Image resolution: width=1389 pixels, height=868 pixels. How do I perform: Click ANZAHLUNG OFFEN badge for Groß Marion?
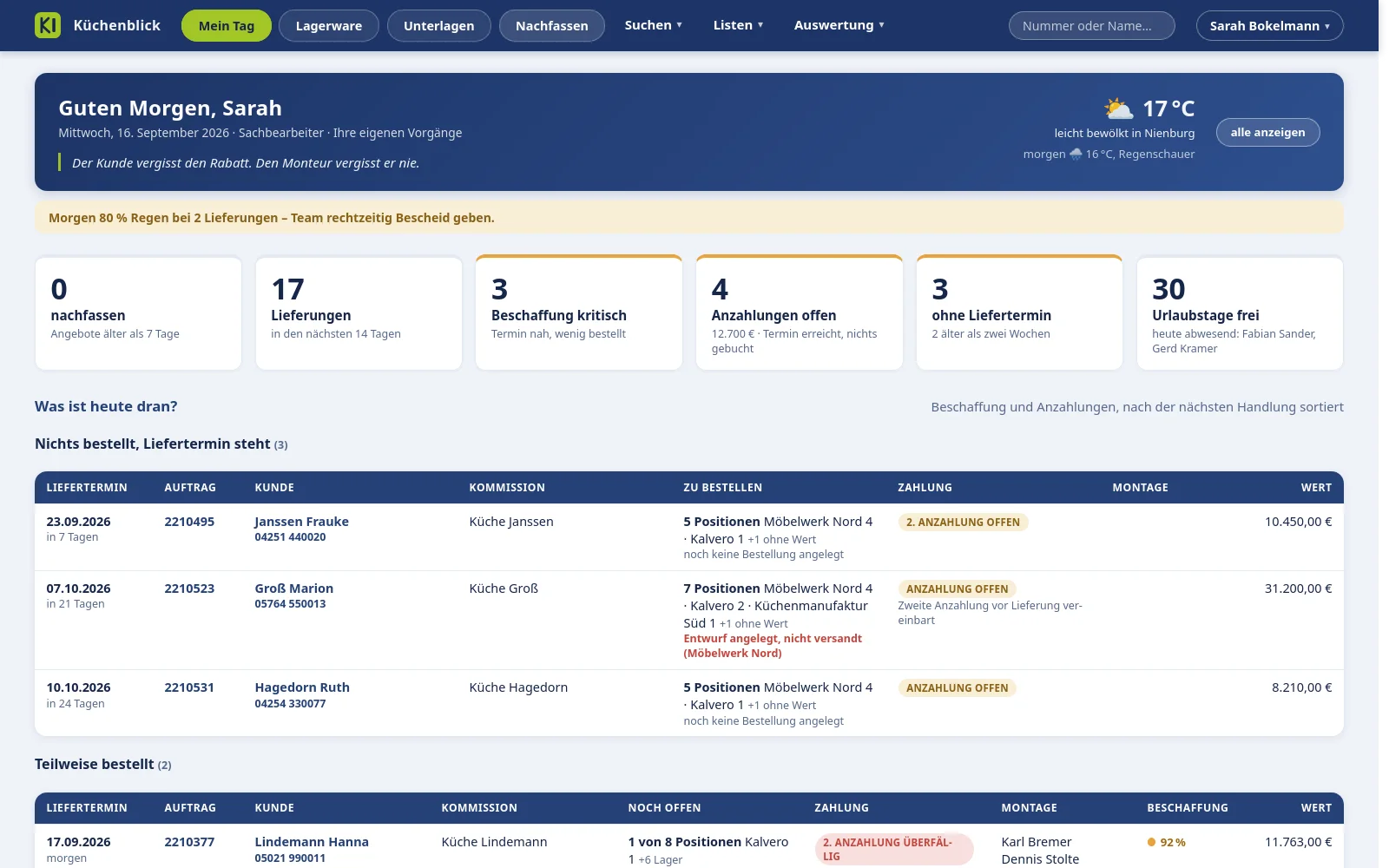pyautogui.click(x=958, y=589)
